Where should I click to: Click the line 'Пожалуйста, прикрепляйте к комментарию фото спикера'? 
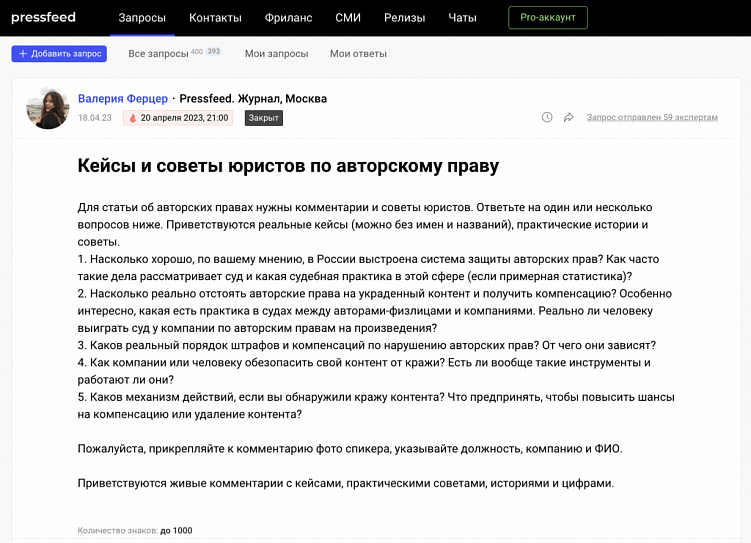pyautogui.click(x=350, y=449)
